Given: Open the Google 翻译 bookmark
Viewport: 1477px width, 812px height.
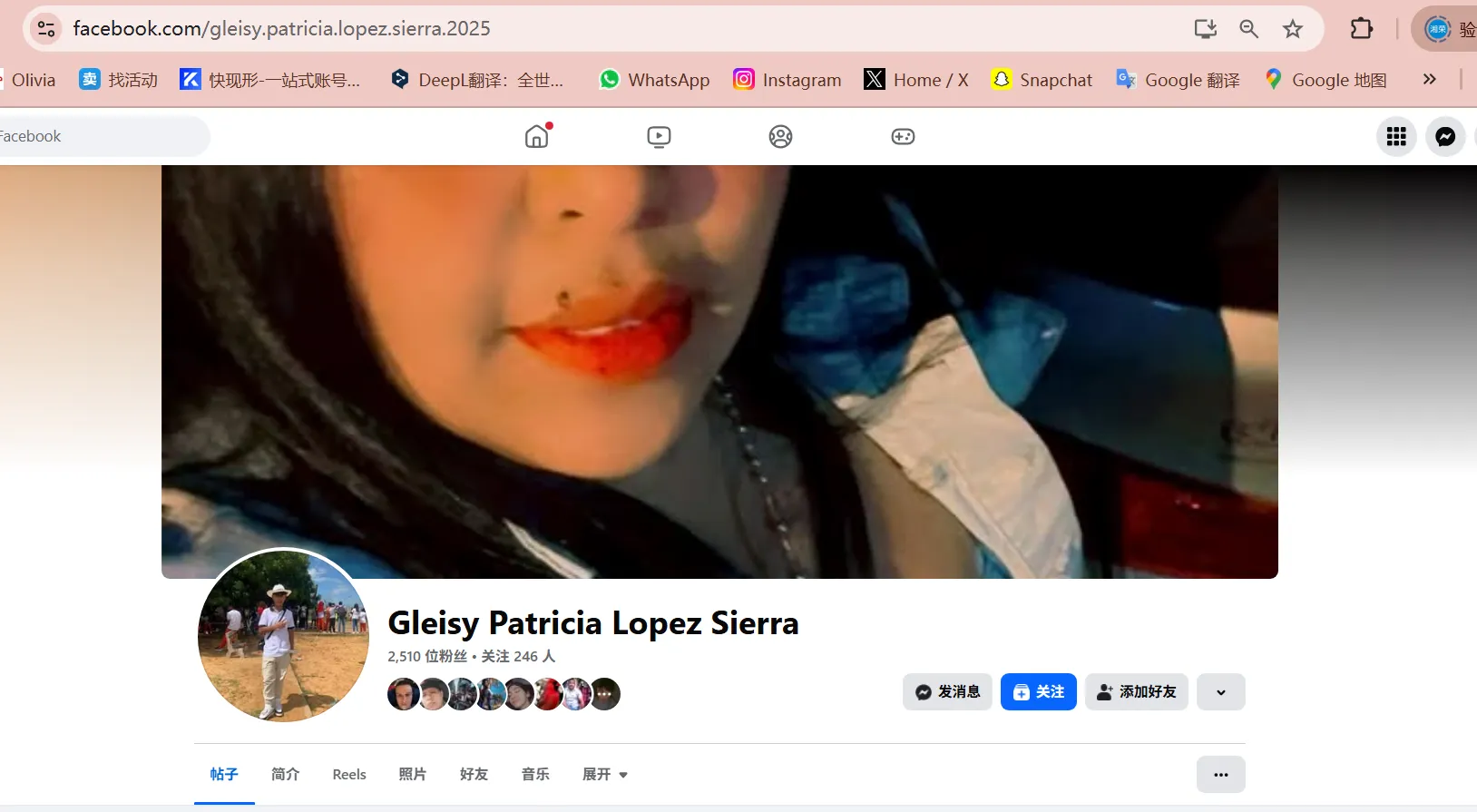Looking at the screenshot, I should (x=1178, y=80).
